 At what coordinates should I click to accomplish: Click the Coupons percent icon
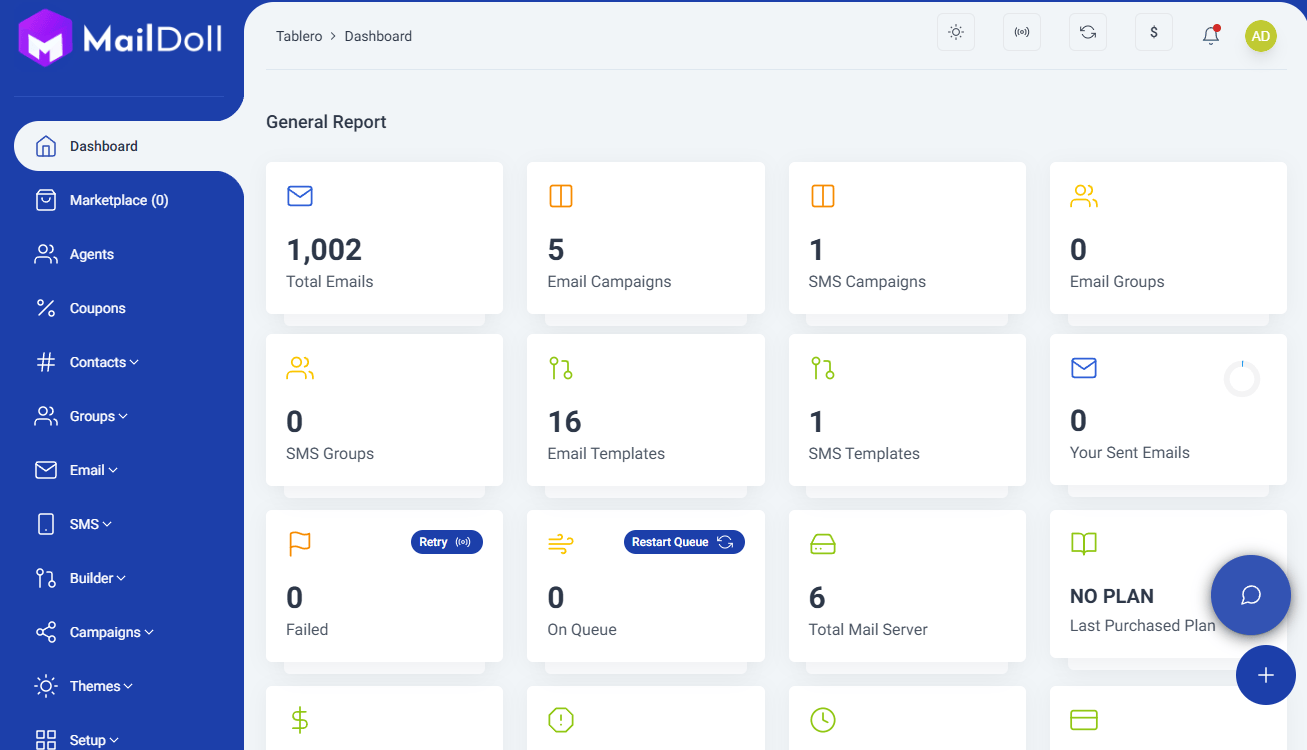(46, 308)
